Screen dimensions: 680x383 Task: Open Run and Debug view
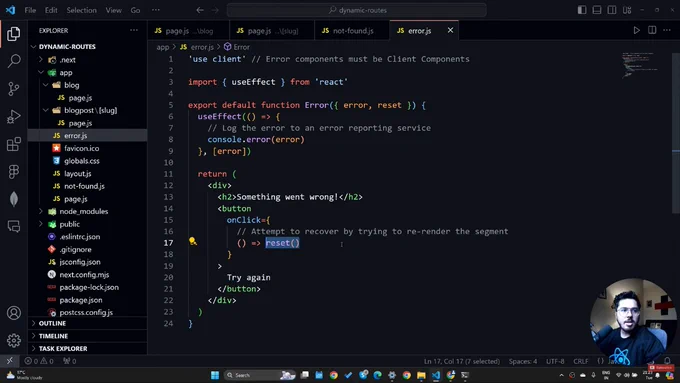point(13,116)
